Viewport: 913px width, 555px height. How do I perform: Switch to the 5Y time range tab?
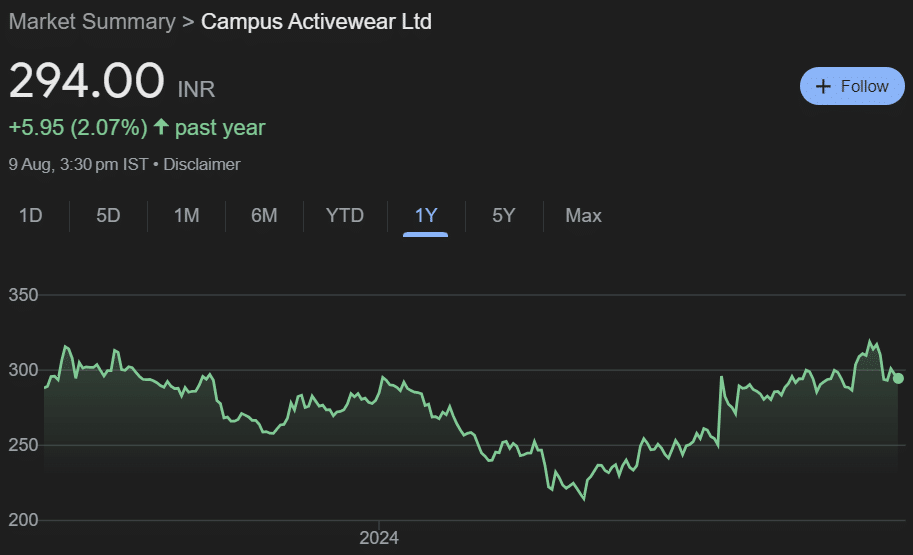coord(504,215)
